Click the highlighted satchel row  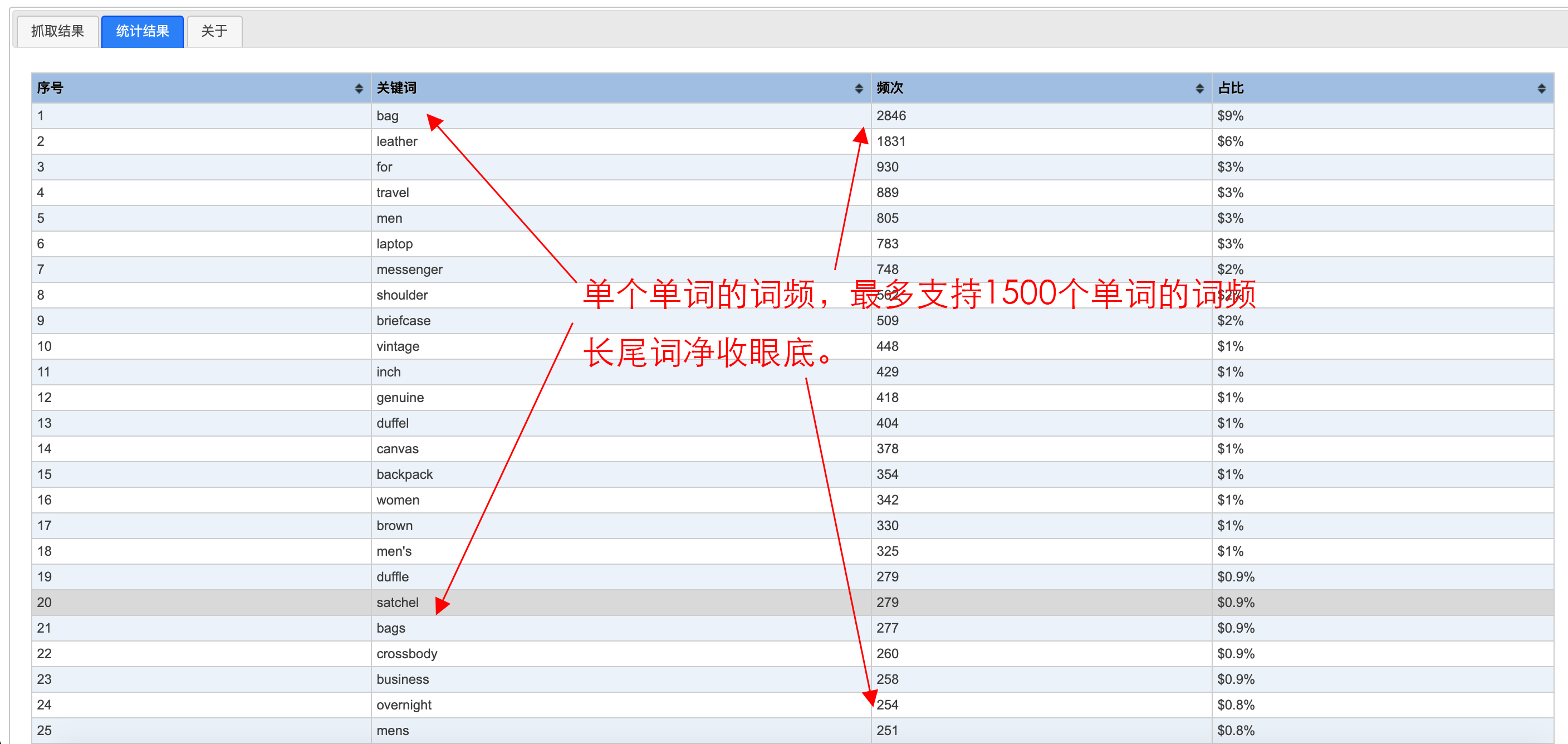[397, 602]
